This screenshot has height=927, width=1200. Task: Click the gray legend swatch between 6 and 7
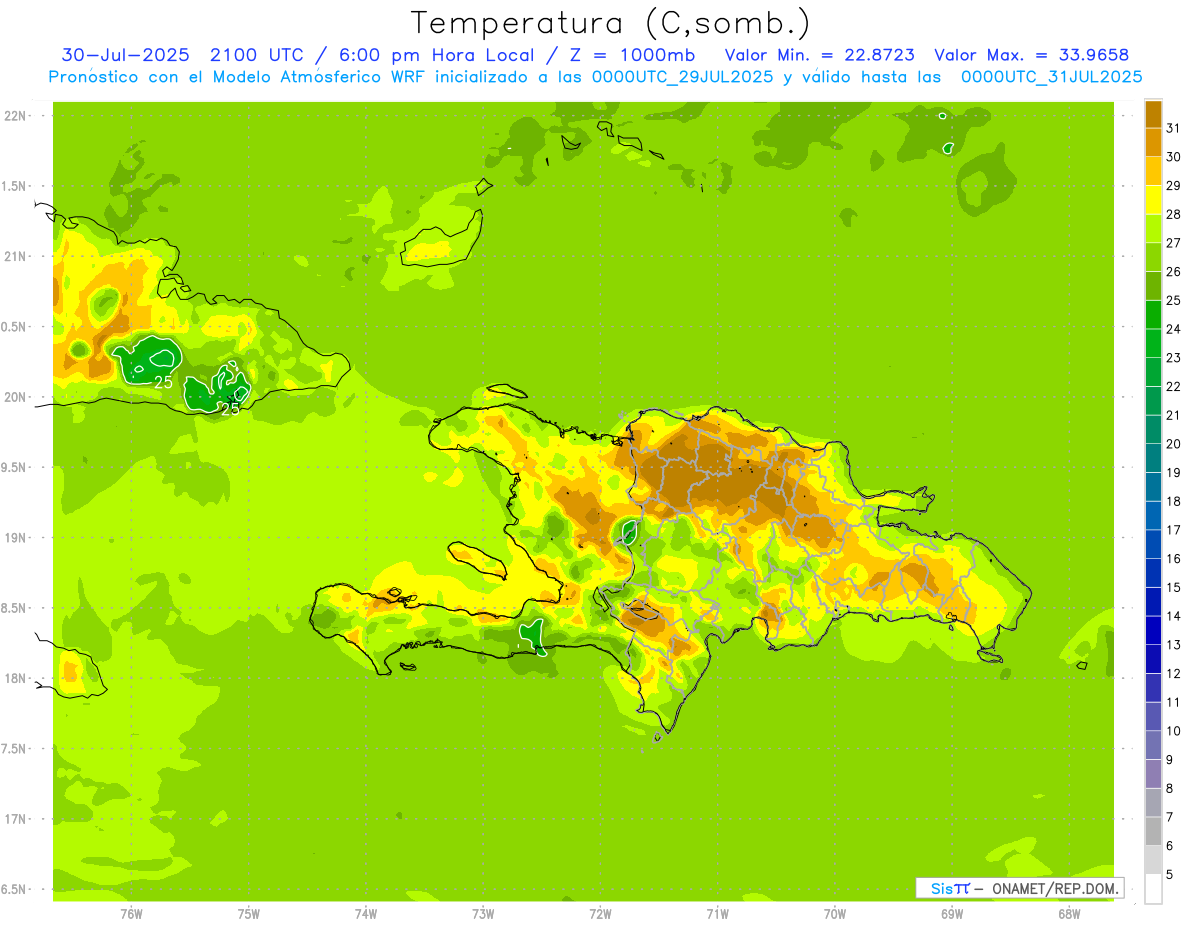[1153, 831]
